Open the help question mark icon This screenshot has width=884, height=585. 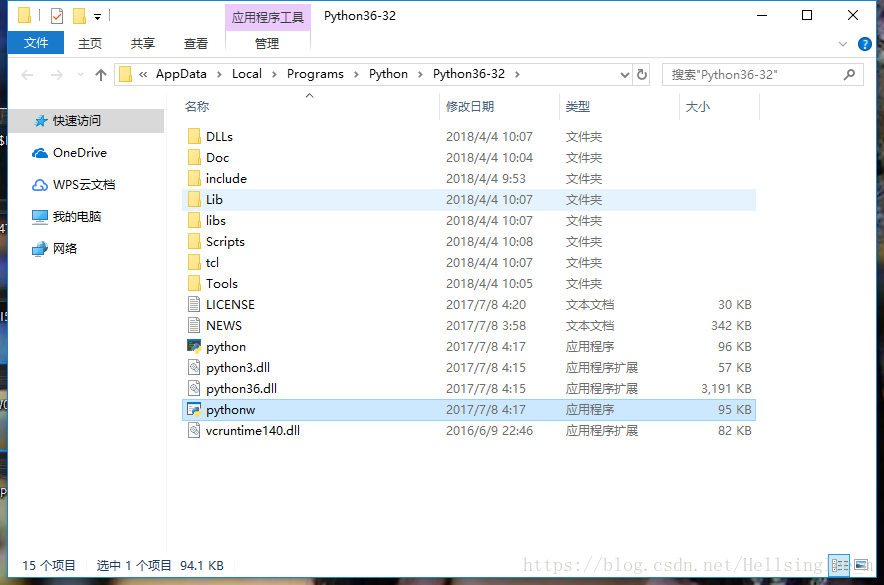(x=864, y=44)
